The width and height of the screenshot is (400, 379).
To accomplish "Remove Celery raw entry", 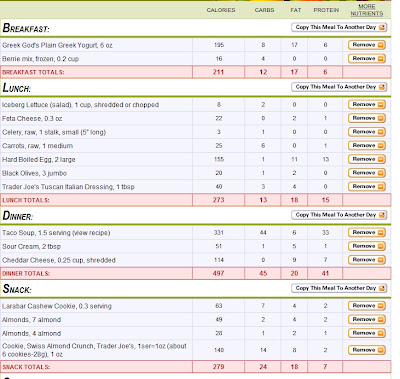I will coord(367,132).
